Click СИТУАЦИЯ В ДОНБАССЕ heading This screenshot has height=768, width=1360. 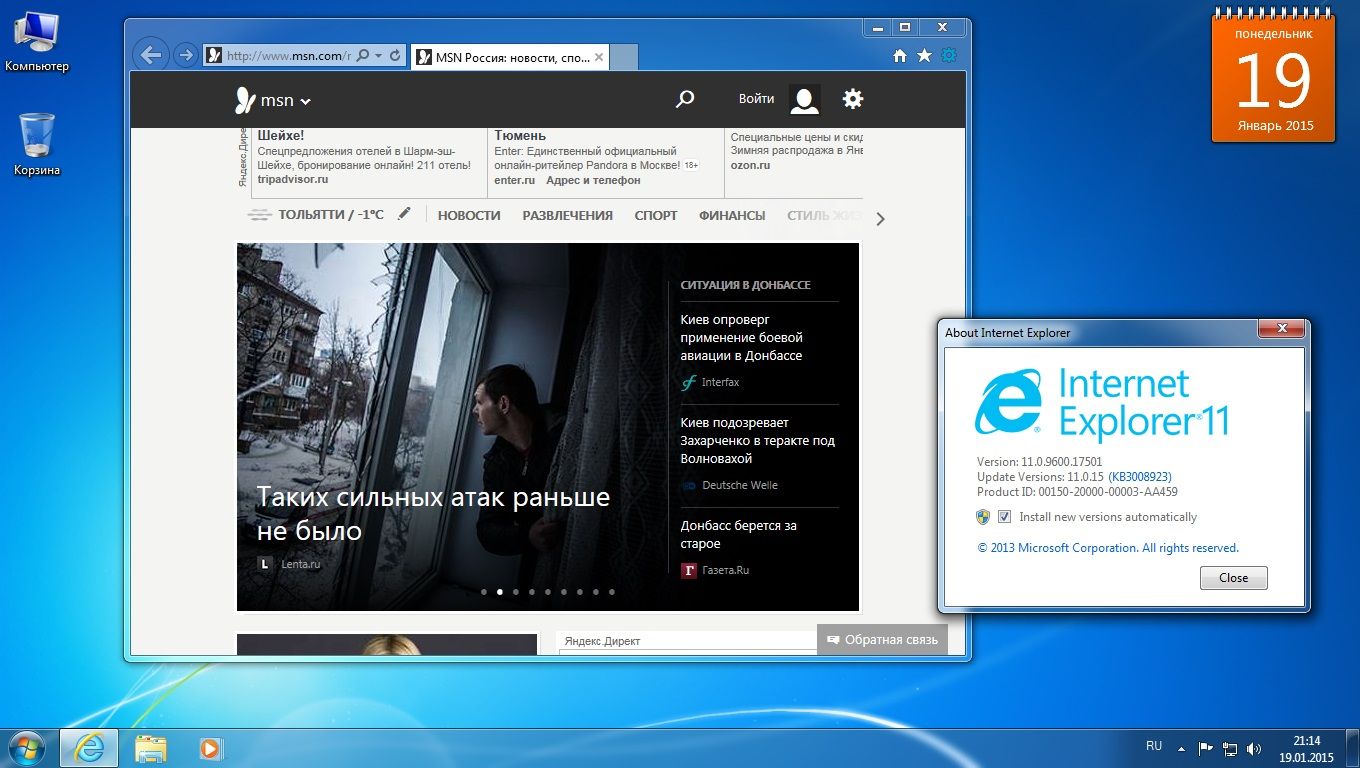pos(745,285)
